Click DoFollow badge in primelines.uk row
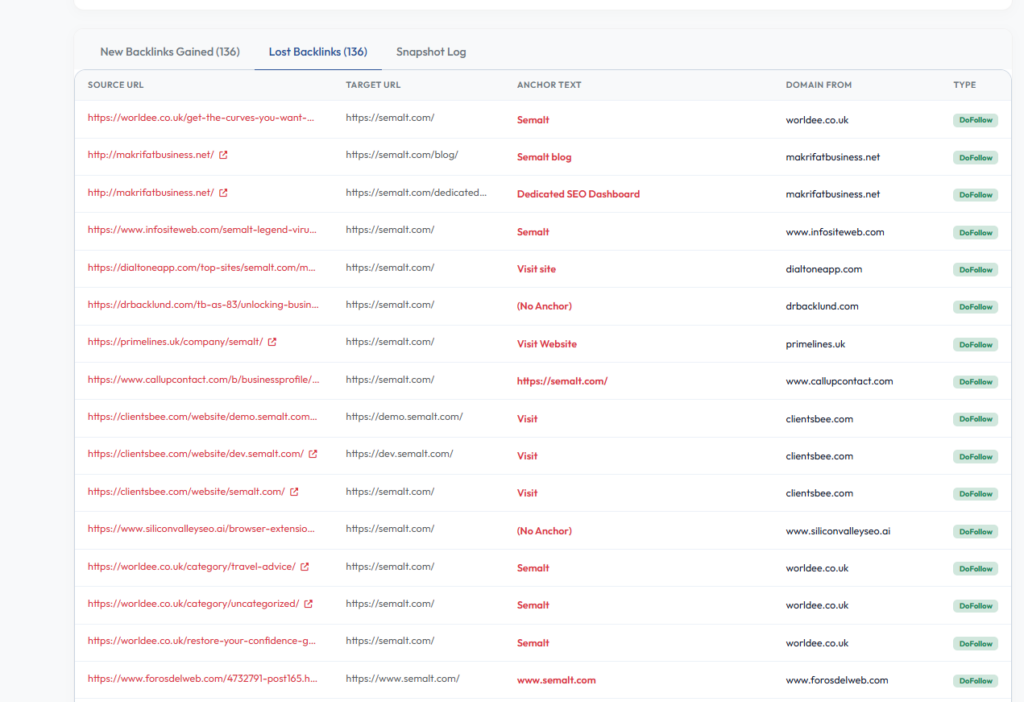 (x=975, y=345)
